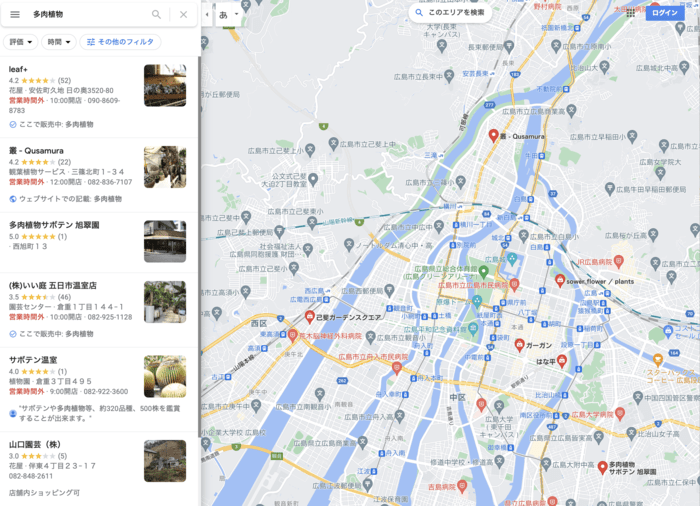
Task: Click the 荒木脳神経外科病院 hospital marker
Action: point(292,335)
